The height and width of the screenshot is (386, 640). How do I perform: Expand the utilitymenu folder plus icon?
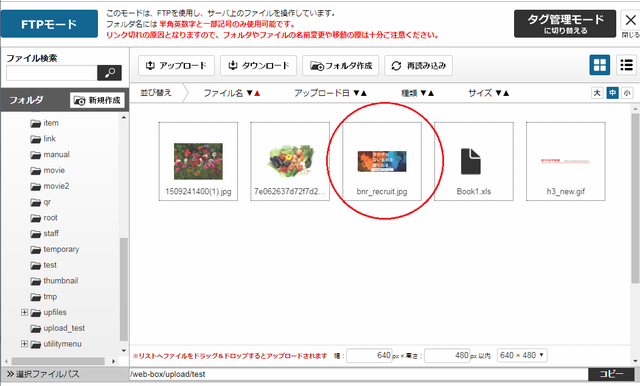[24, 344]
